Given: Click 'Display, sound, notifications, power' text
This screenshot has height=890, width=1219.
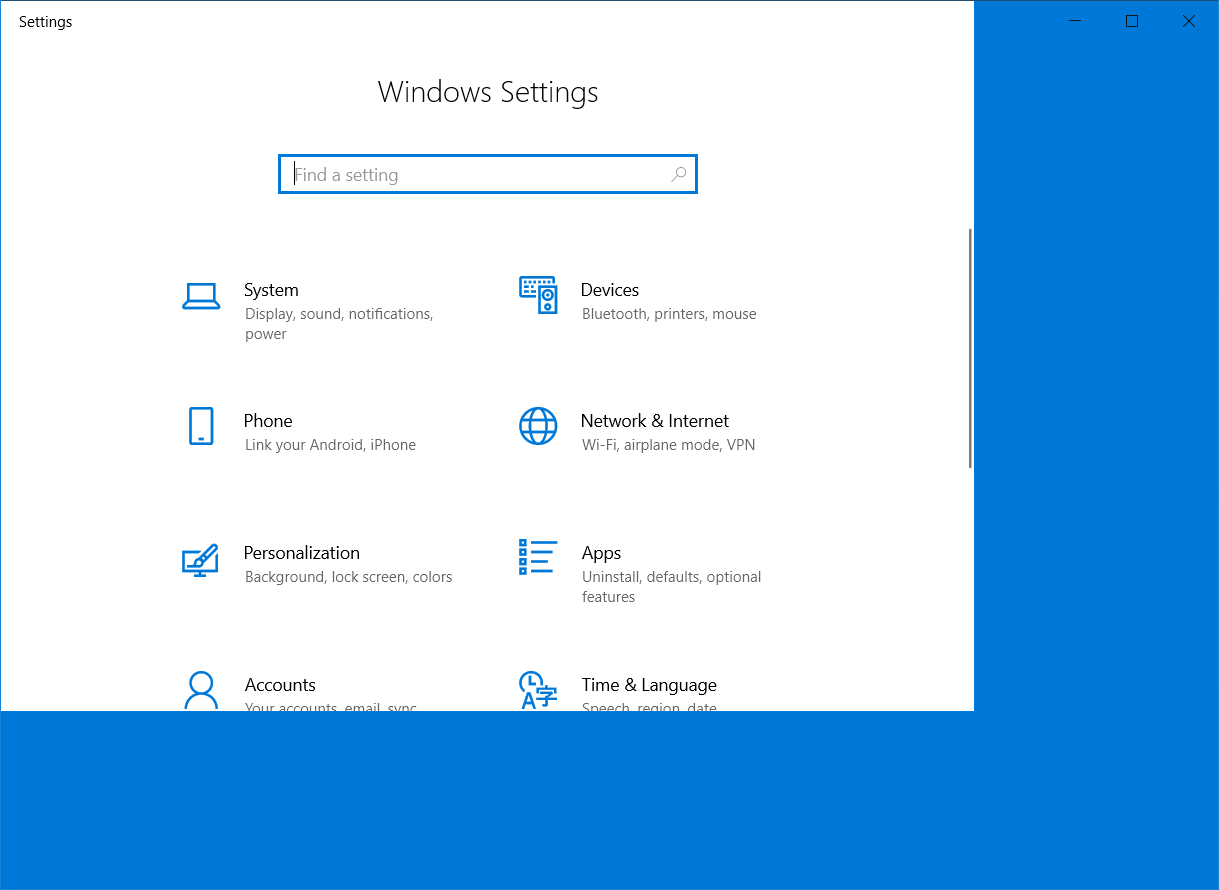Looking at the screenshot, I should [339, 324].
